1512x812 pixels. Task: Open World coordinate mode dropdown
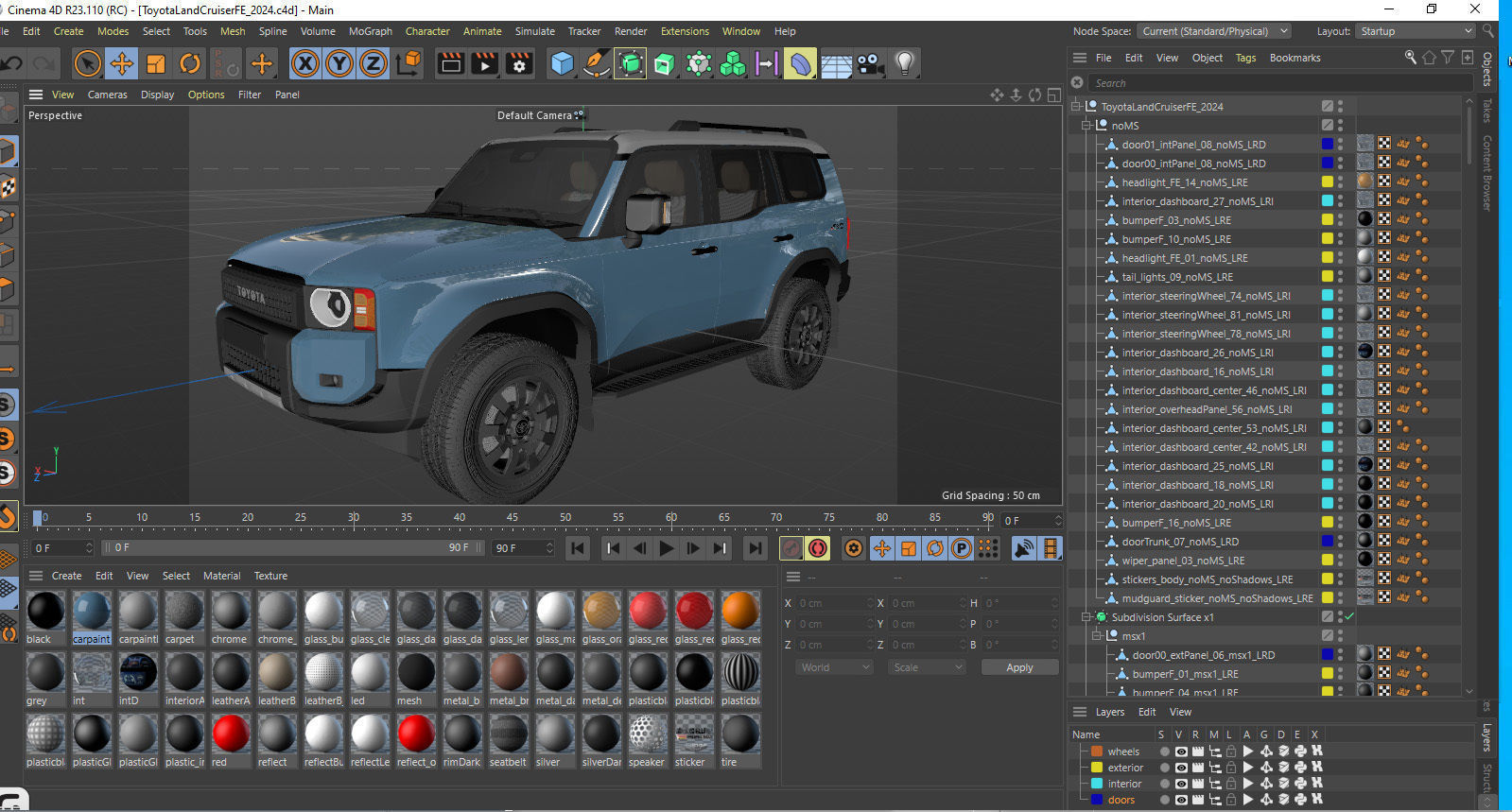click(x=835, y=667)
